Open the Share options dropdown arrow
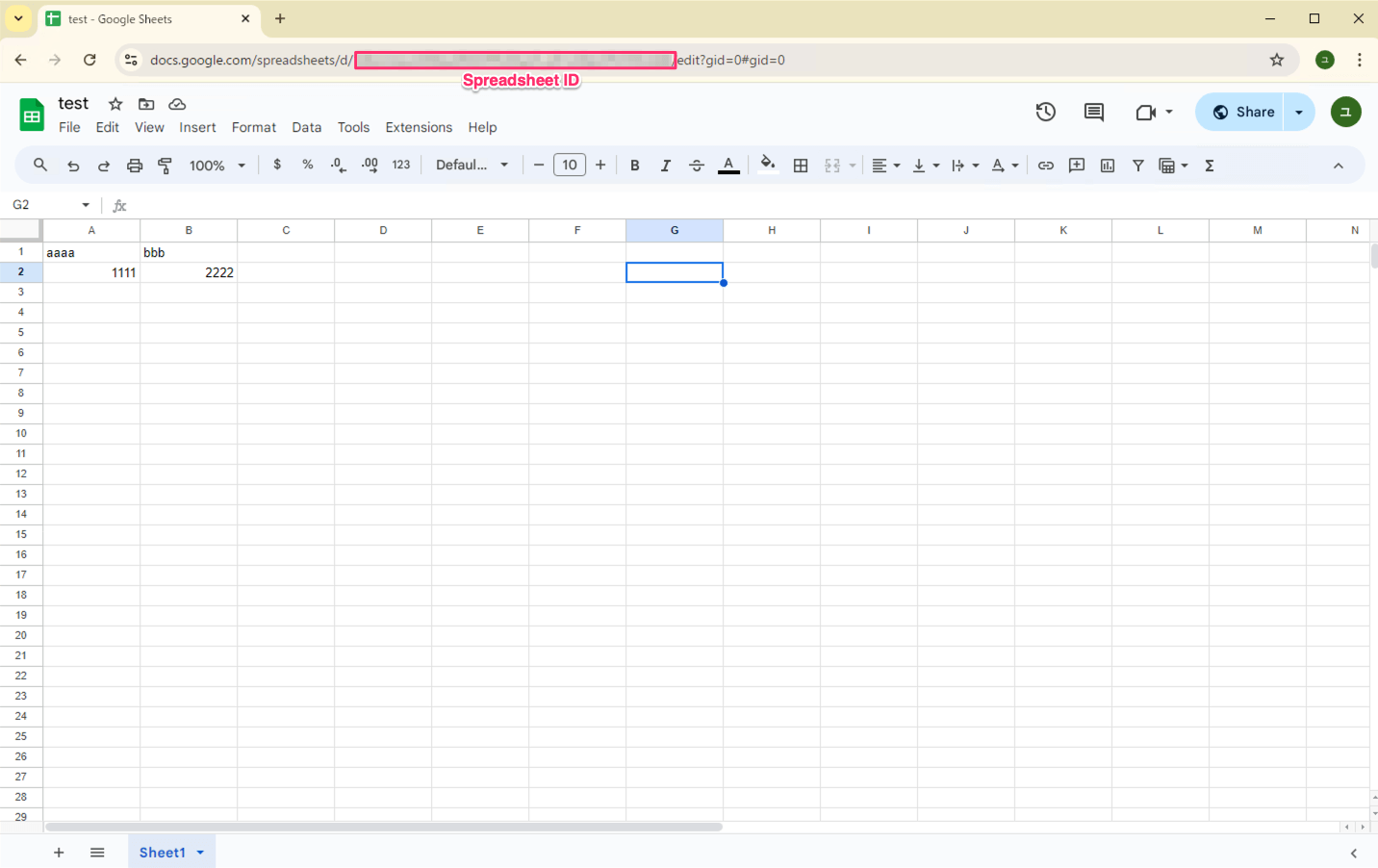Viewport: 1378px width, 868px height. 1299,112
